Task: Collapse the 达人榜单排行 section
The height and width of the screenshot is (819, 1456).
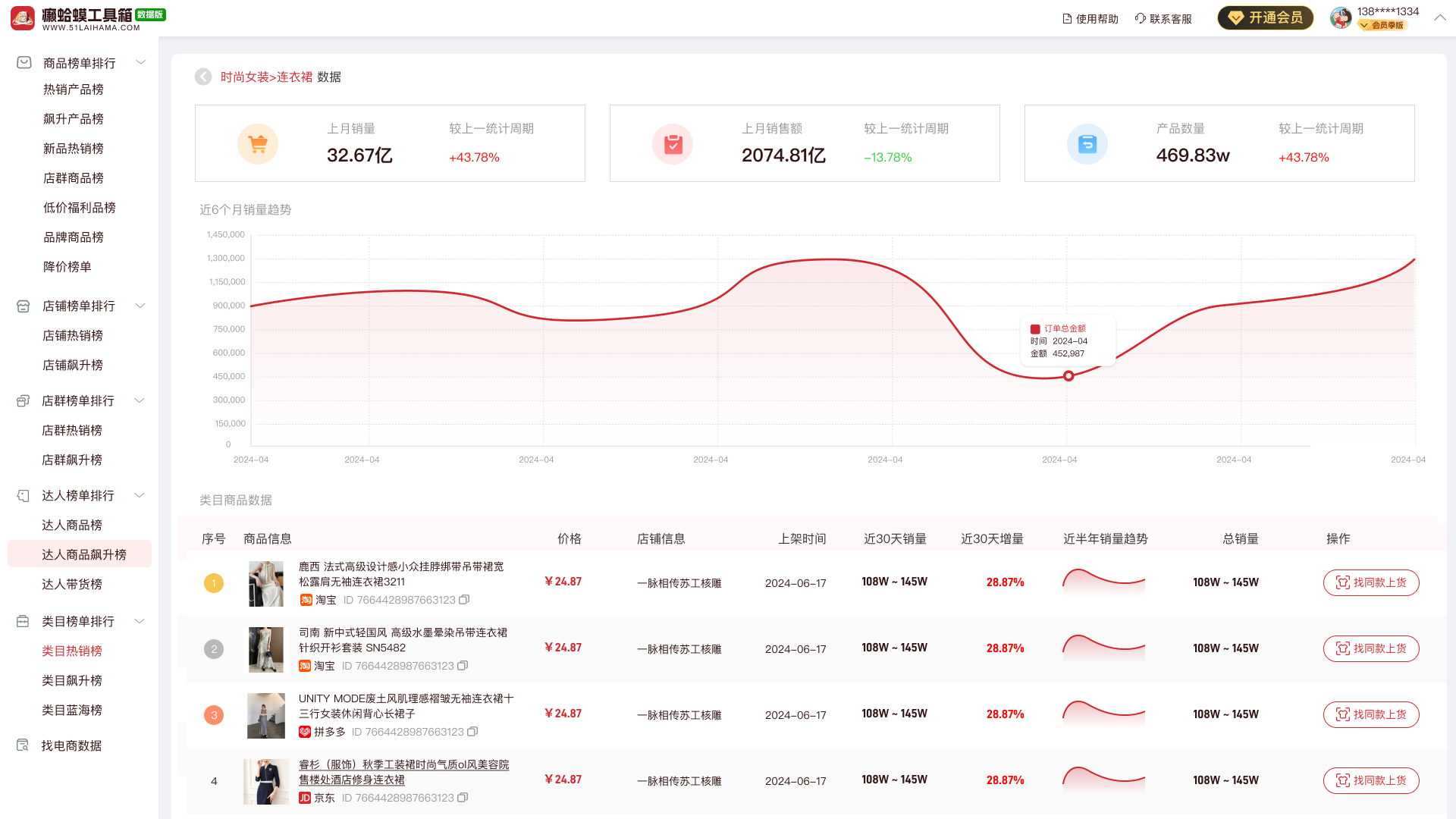Action: [140, 495]
